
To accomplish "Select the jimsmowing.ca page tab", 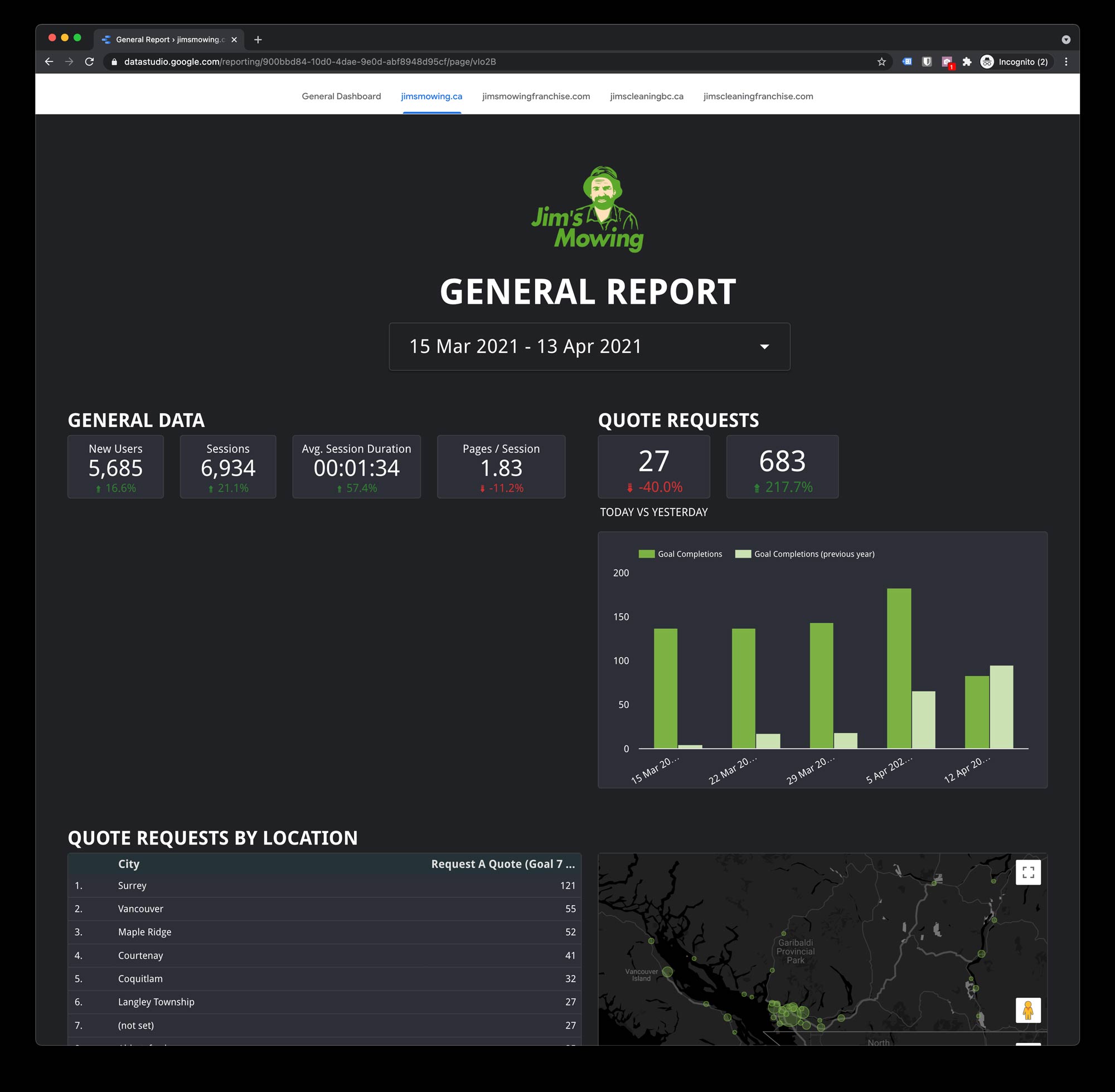I will pyautogui.click(x=432, y=96).
